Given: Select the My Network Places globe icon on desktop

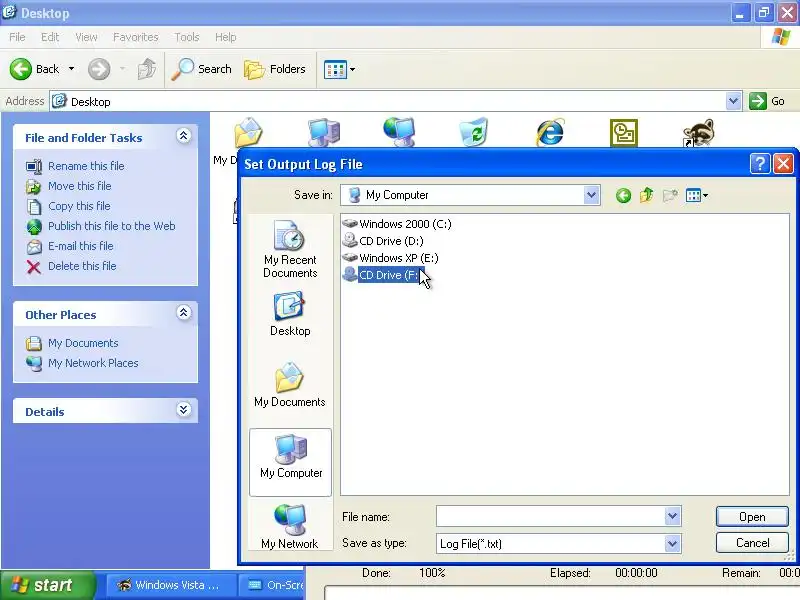Looking at the screenshot, I should 399,132.
